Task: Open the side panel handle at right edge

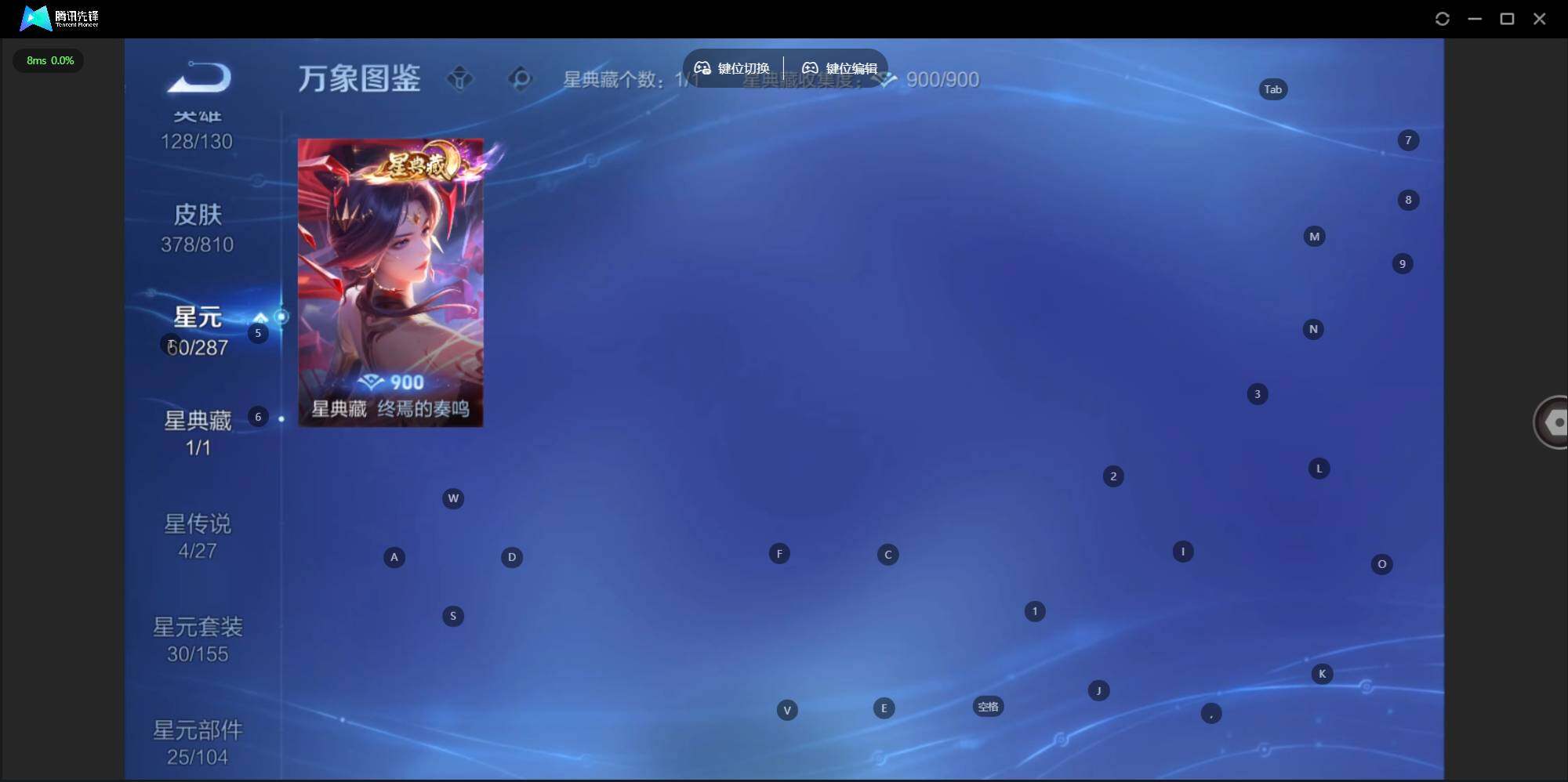Action: pyautogui.click(x=1552, y=422)
